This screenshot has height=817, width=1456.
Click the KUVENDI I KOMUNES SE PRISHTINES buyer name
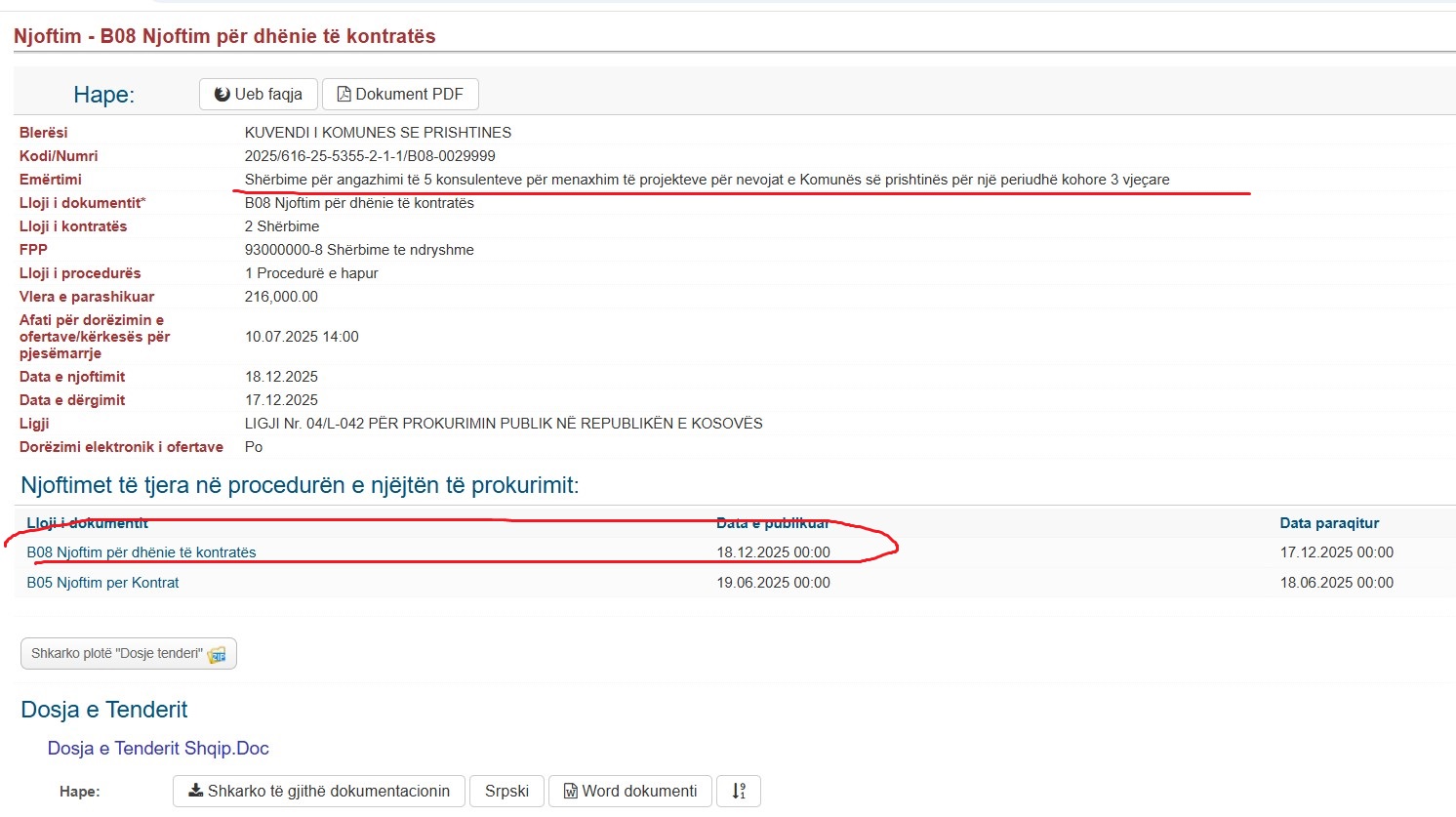(x=378, y=133)
